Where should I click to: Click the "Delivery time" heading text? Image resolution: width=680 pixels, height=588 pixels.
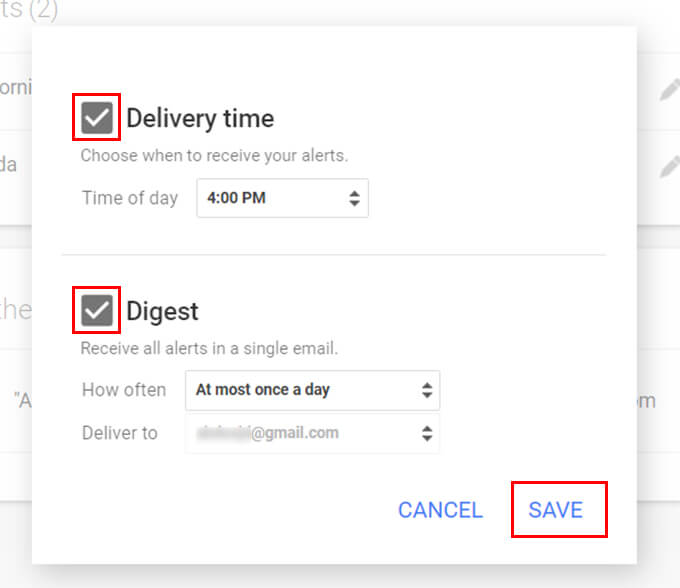coord(200,119)
